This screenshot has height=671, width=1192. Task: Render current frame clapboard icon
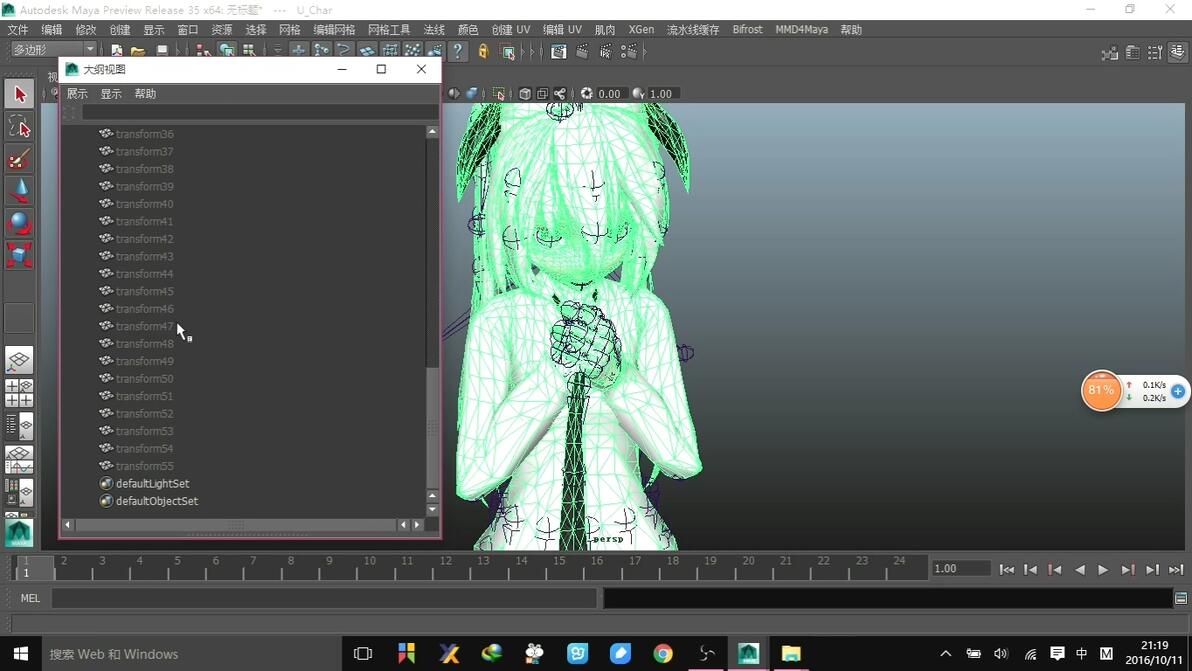coord(582,51)
